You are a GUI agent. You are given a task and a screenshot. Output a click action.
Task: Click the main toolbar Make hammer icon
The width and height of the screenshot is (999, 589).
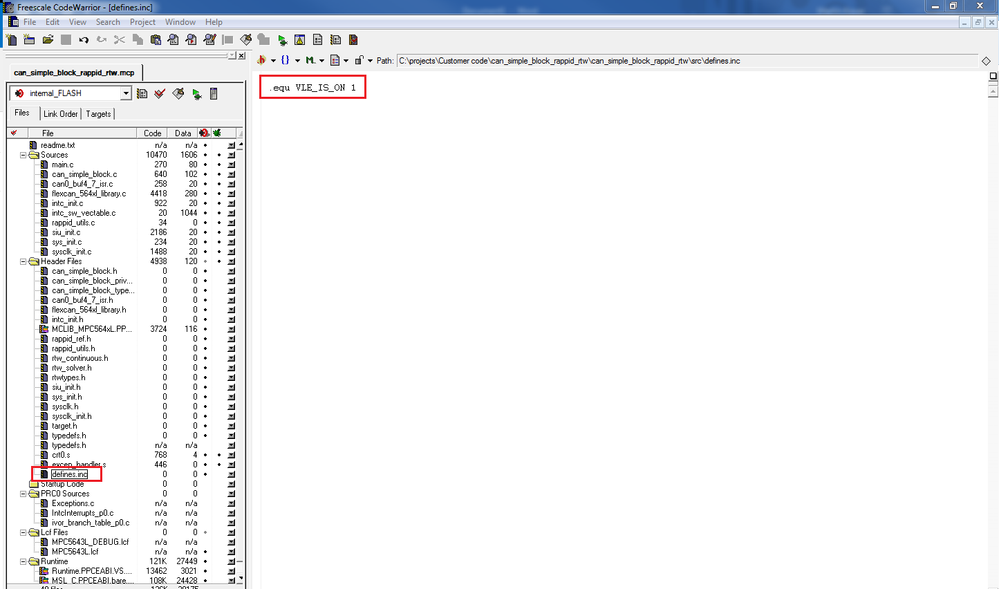tap(246, 40)
